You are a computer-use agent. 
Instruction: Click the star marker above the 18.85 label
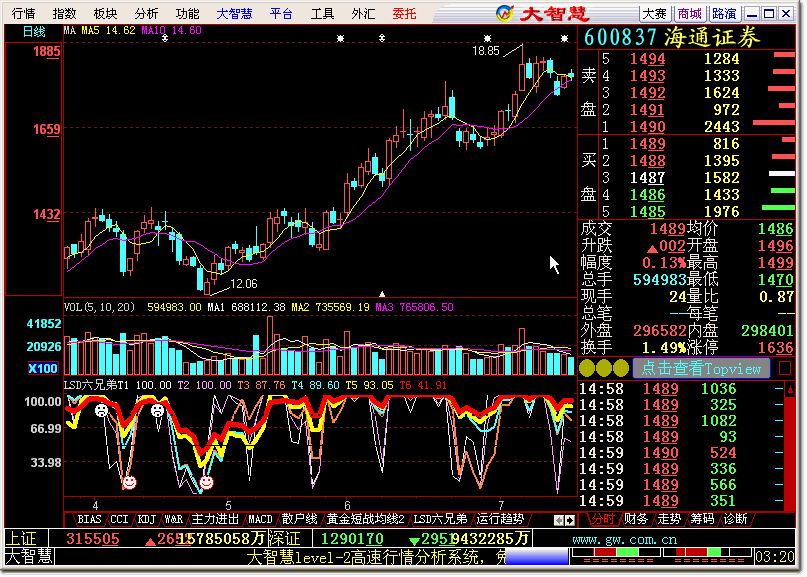487,38
